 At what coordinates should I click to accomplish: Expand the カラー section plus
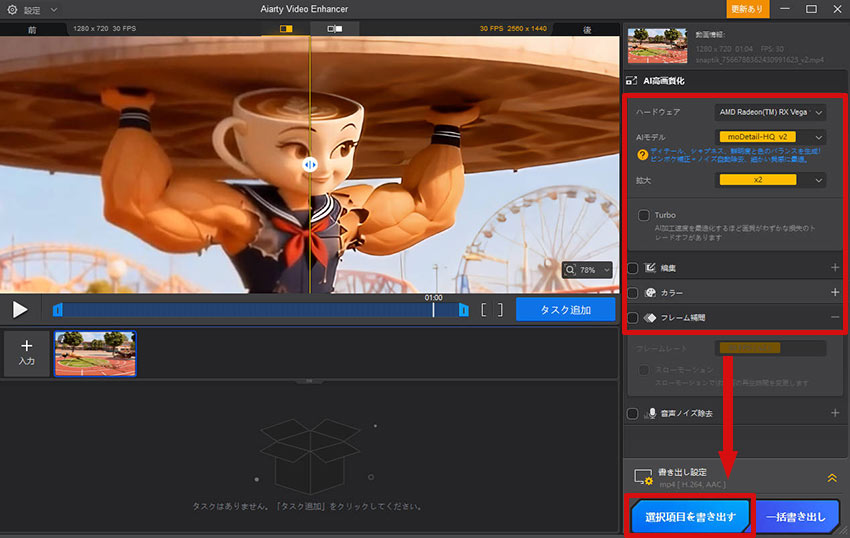point(835,292)
